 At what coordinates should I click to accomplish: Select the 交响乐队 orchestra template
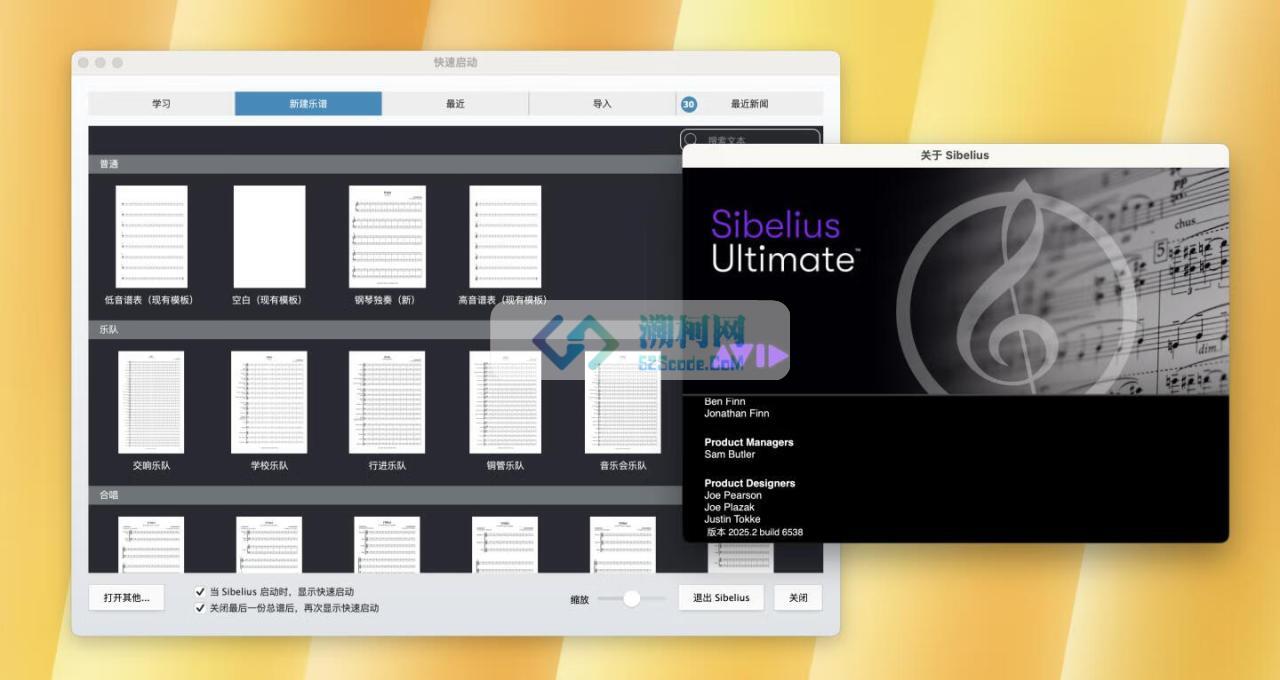click(151, 402)
